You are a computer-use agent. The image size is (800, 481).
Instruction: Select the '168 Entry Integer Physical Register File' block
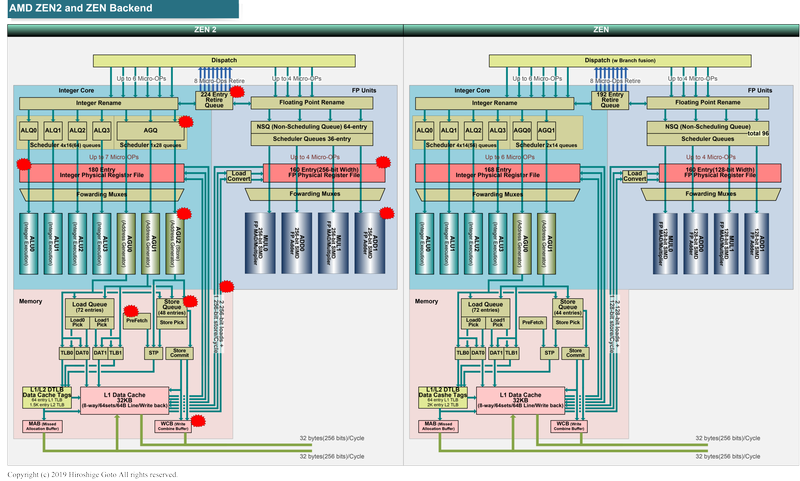[x=497, y=172]
